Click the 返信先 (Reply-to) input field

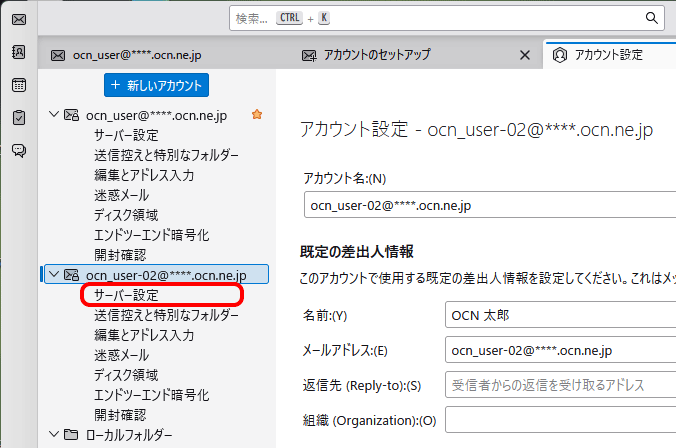tap(559, 384)
